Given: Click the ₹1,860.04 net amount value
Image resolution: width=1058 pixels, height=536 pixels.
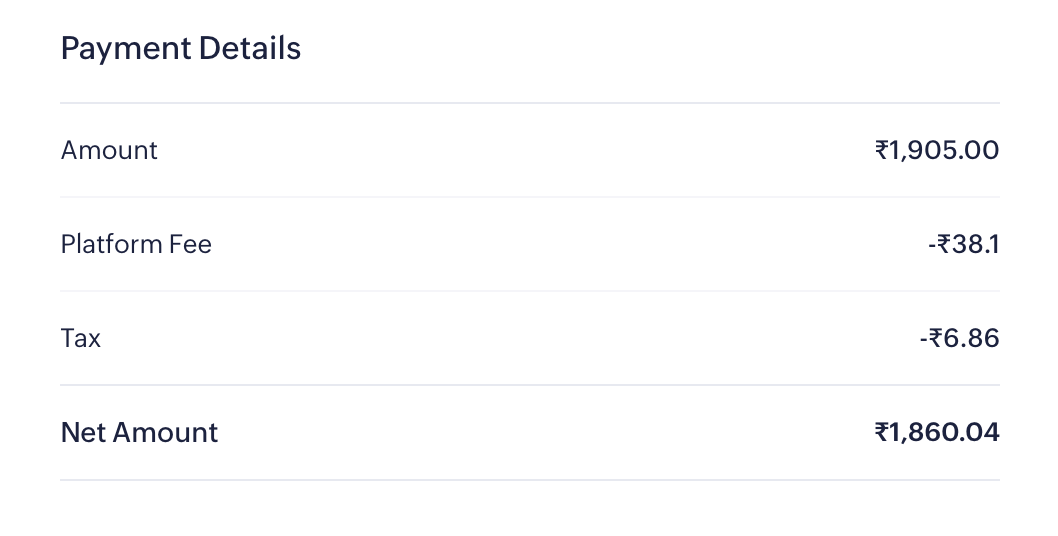Looking at the screenshot, I should click(x=937, y=432).
